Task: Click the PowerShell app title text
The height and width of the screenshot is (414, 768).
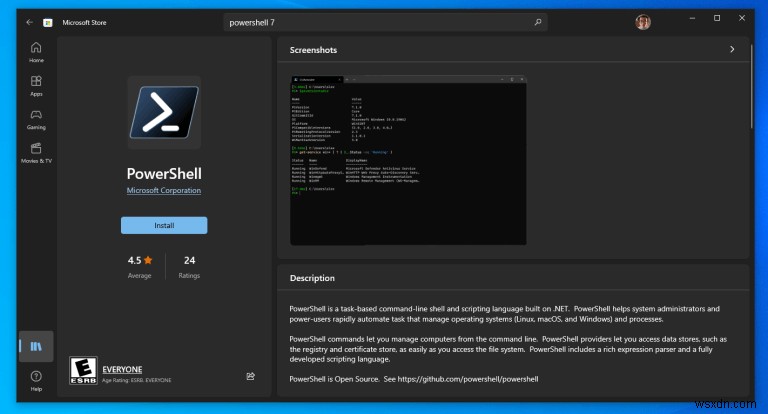Action: point(164,173)
